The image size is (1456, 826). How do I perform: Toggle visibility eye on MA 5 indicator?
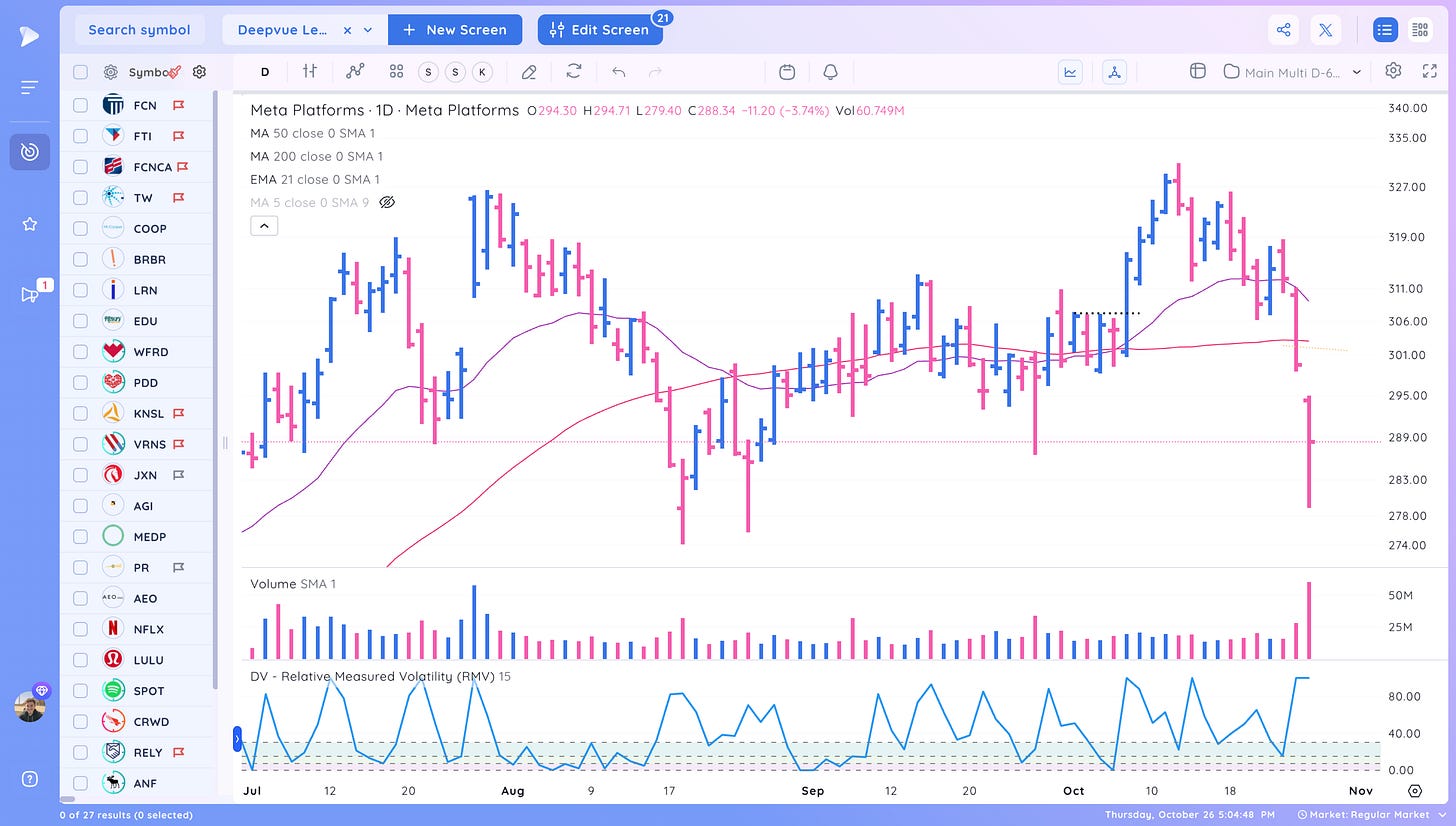pyautogui.click(x=388, y=202)
